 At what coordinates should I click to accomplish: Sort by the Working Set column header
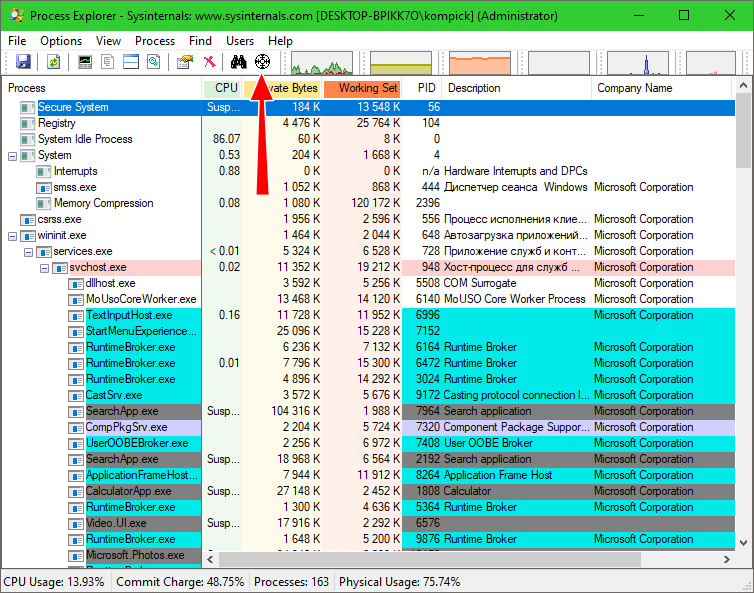click(x=362, y=88)
